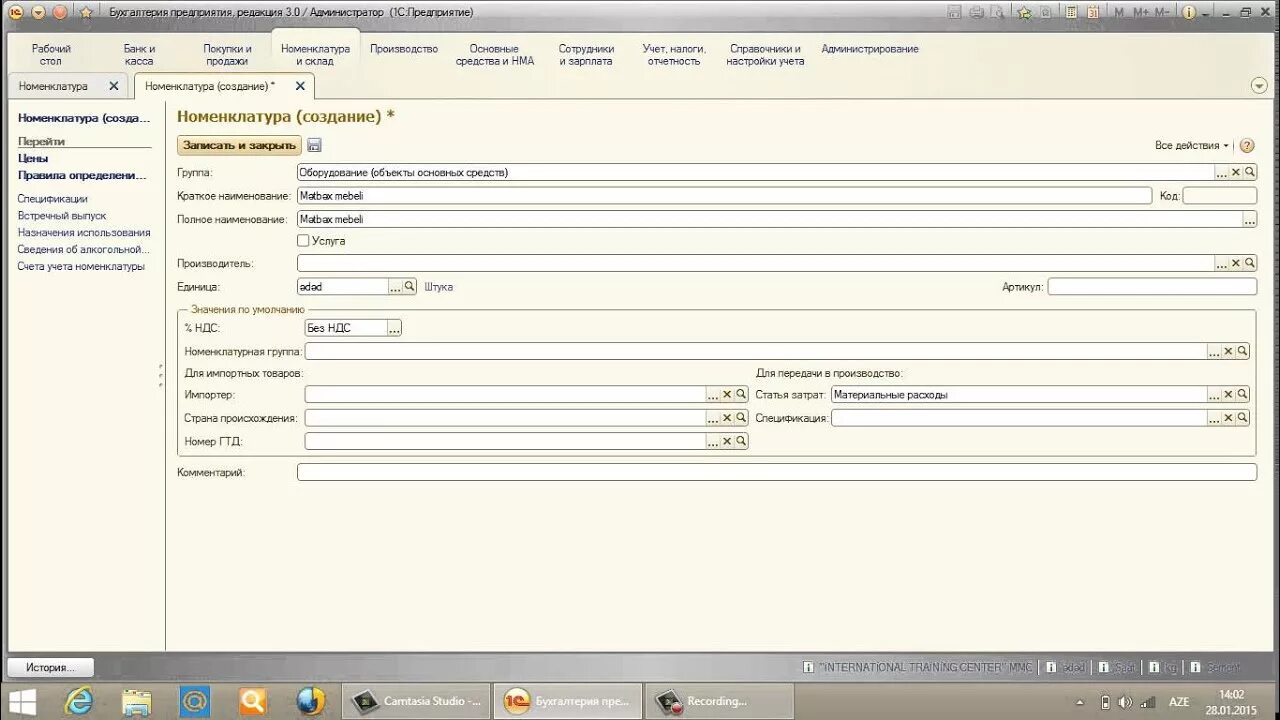Viewport: 1280px width, 720px height.
Task: Clear the Группа field with its X icon
Action: (1235, 172)
